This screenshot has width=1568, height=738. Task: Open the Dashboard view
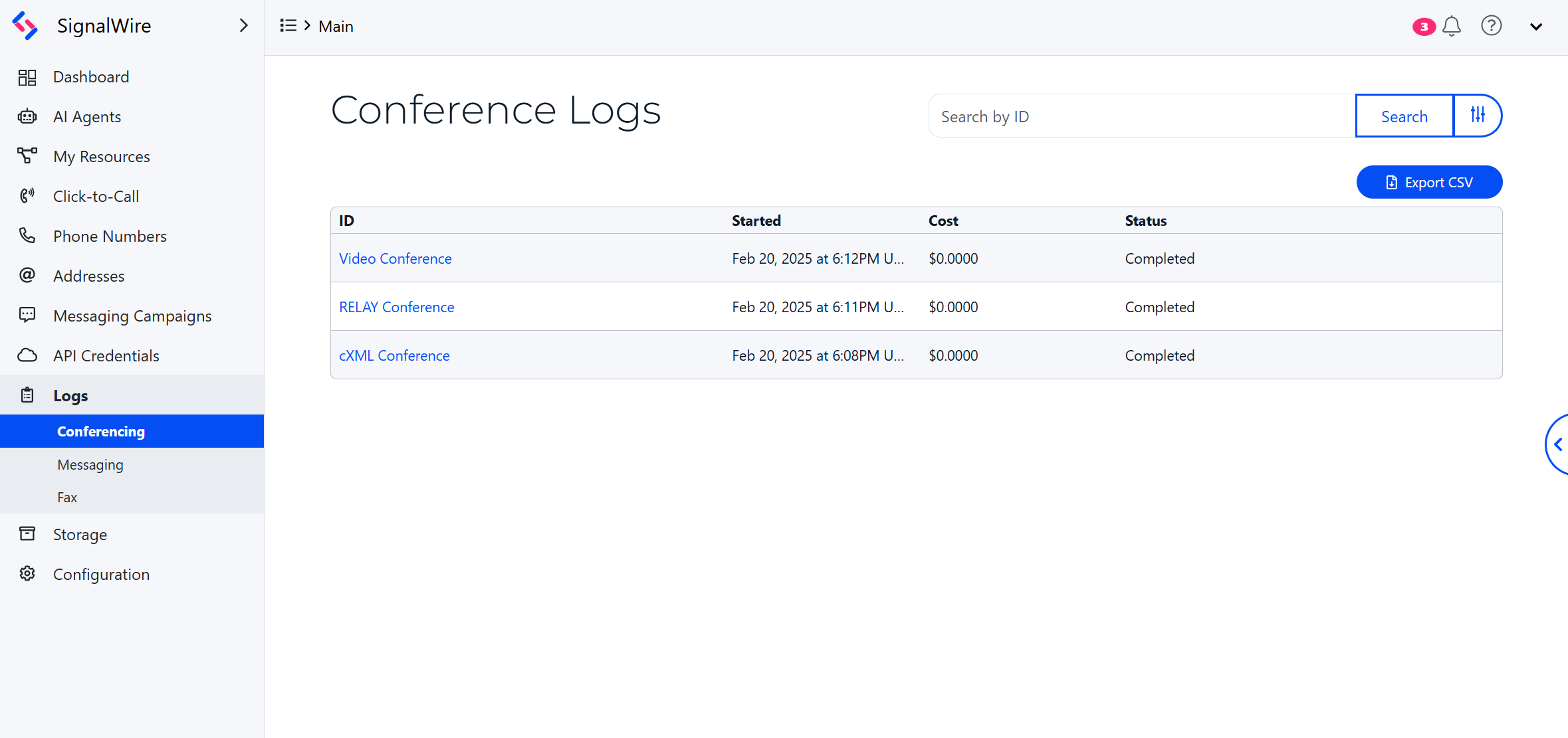[91, 76]
